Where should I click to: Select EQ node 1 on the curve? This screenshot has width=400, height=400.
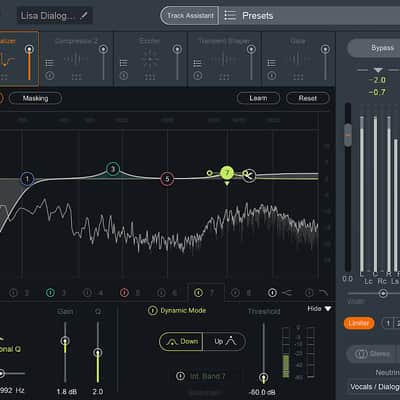27,179
